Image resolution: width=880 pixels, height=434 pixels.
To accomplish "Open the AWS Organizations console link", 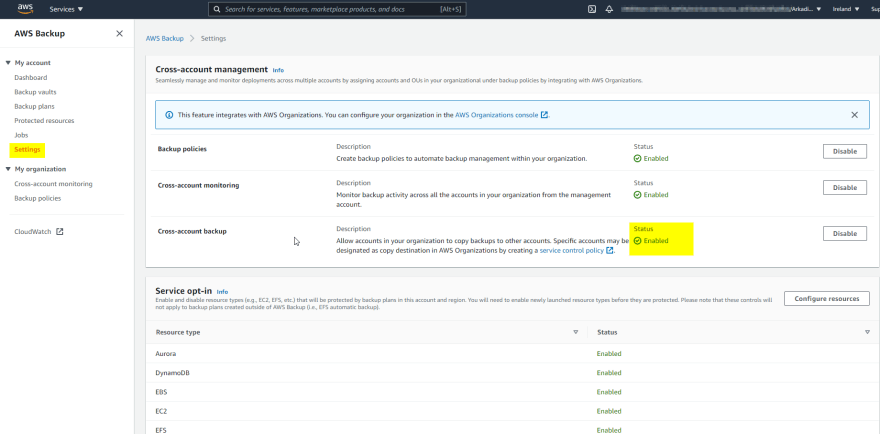I will (x=501, y=115).
